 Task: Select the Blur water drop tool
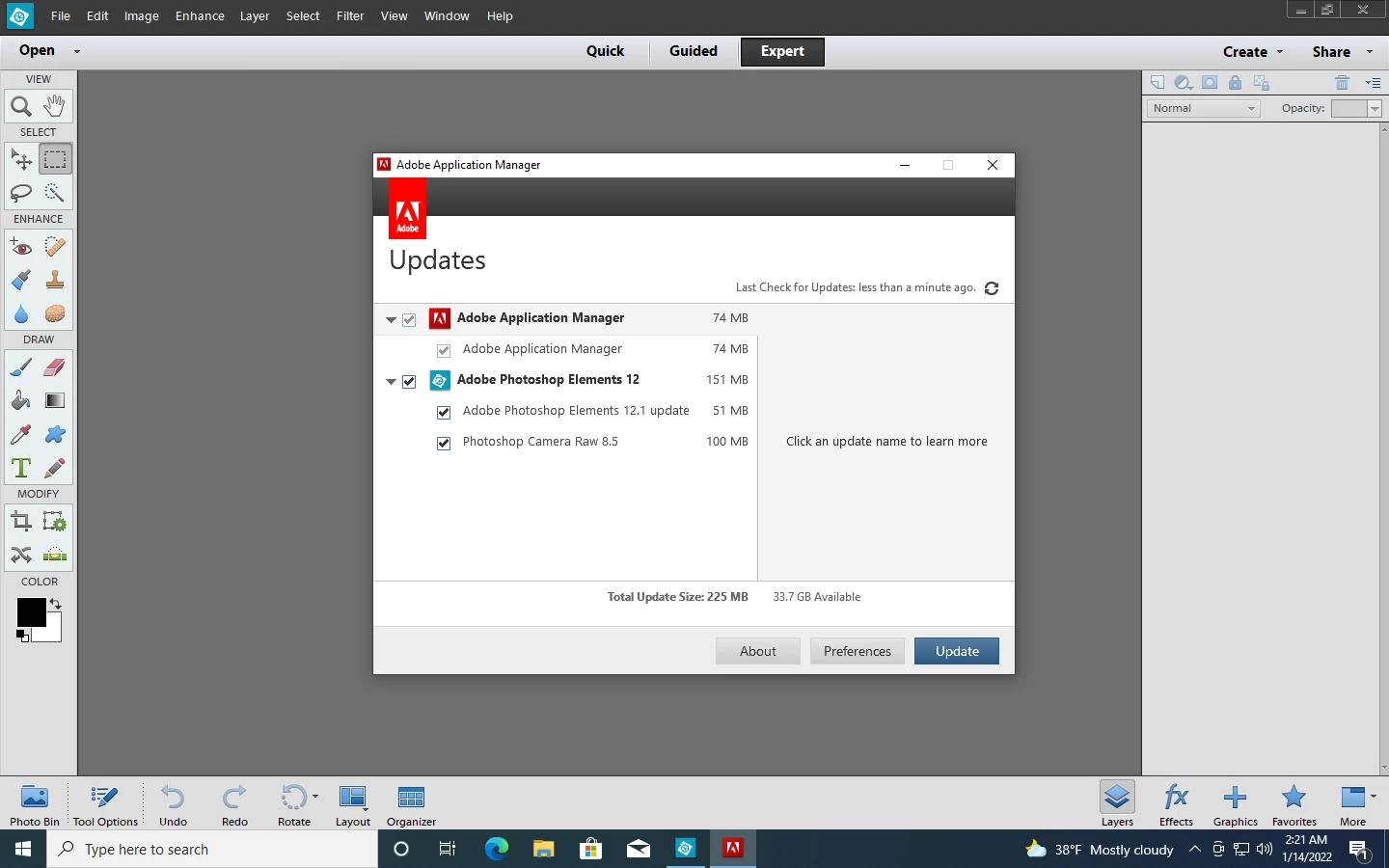(21, 314)
